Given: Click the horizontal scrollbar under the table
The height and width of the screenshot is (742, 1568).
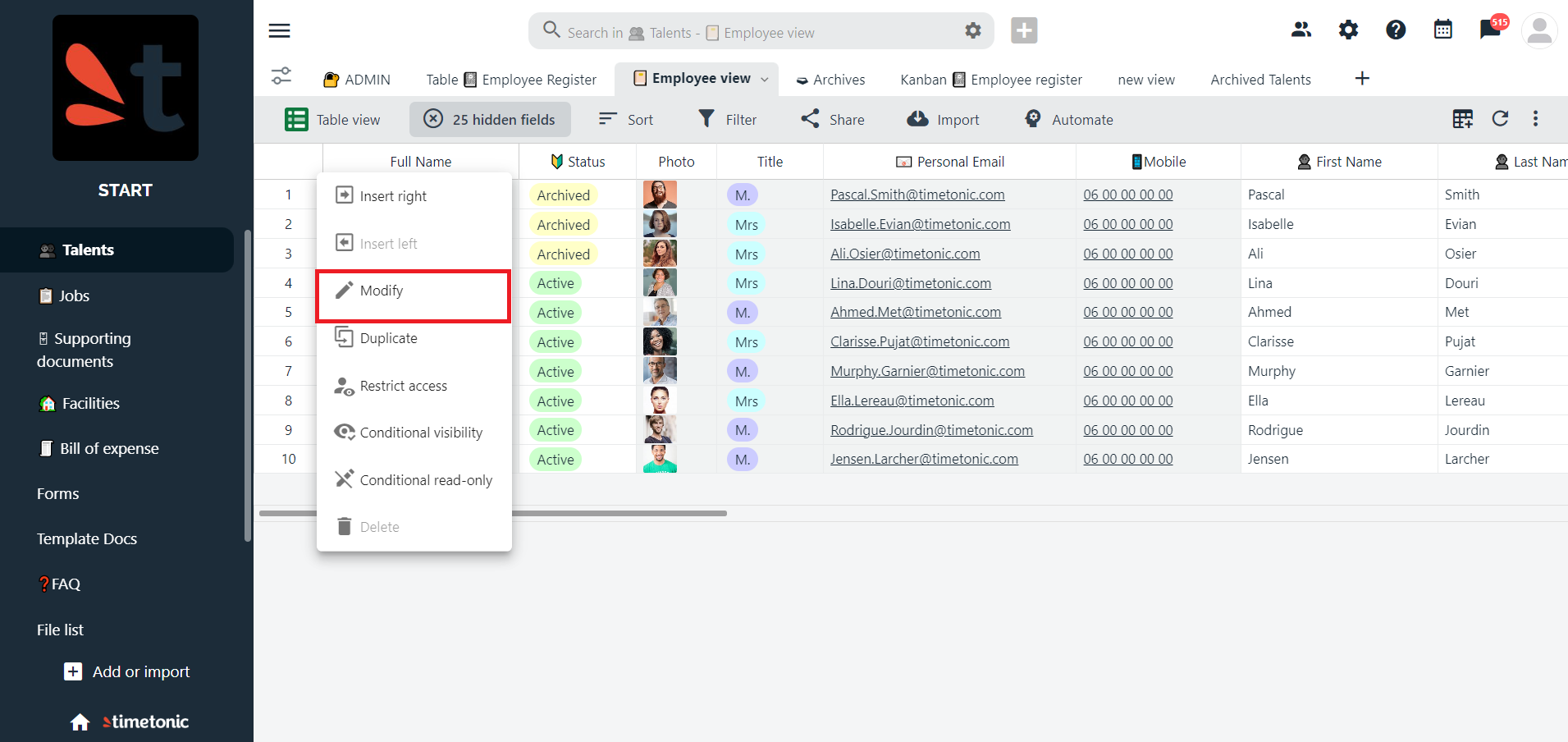Looking at the screenshot, I should (x=493, y=513).
